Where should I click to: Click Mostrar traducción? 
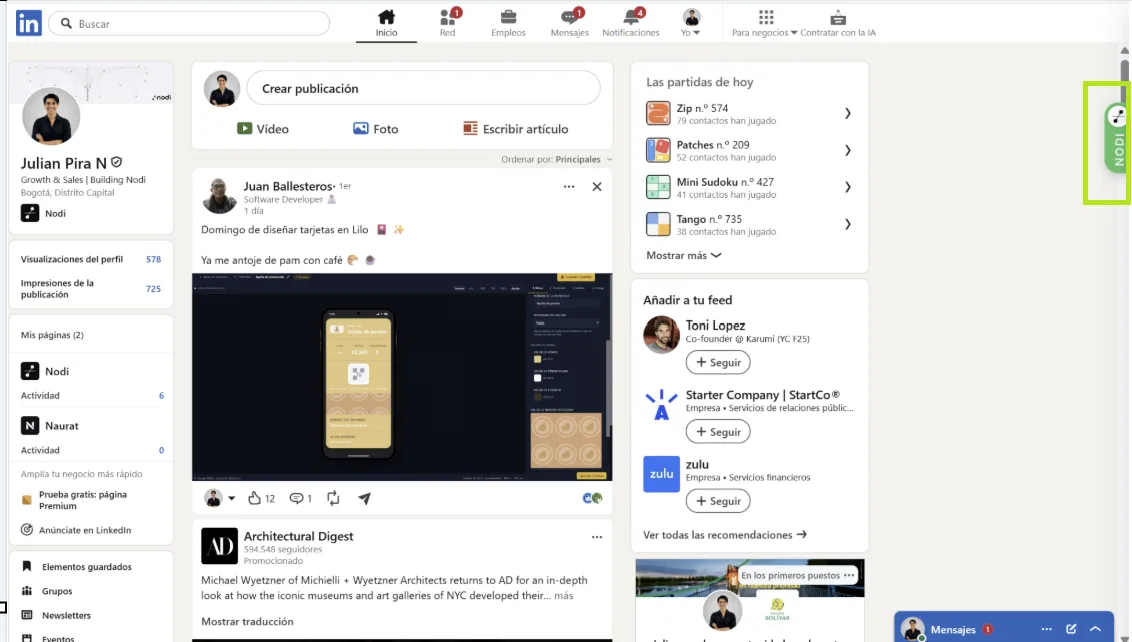click(247, 621)
